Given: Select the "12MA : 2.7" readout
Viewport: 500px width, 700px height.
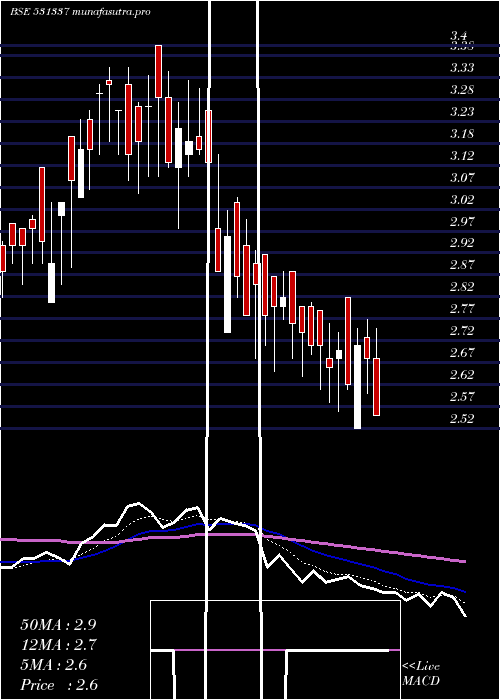Looking at the screenshot, I should 58,645.
